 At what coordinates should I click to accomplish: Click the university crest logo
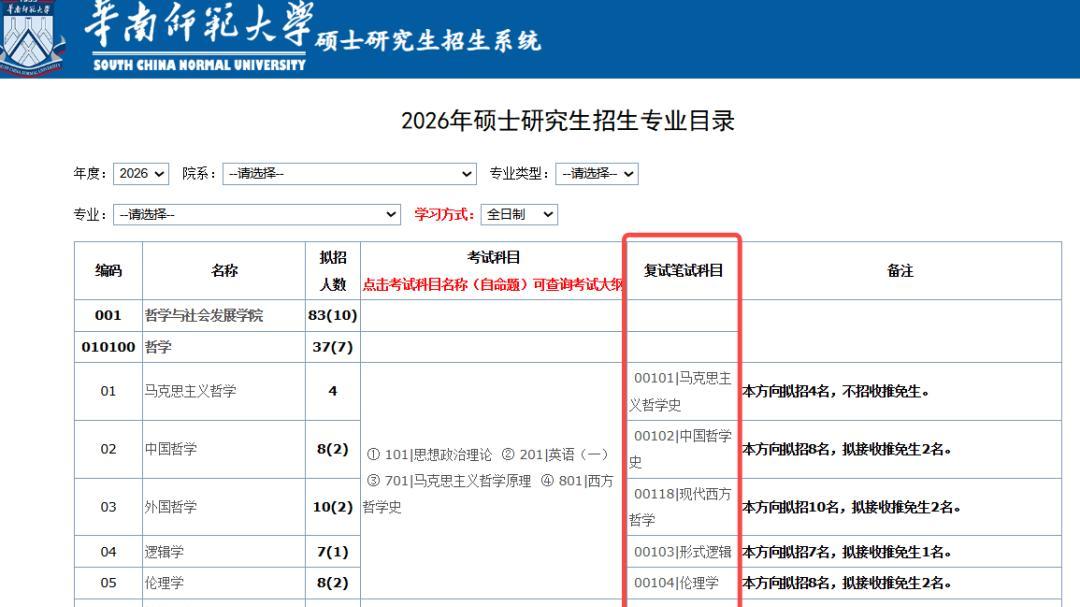(x=32, y=37)
